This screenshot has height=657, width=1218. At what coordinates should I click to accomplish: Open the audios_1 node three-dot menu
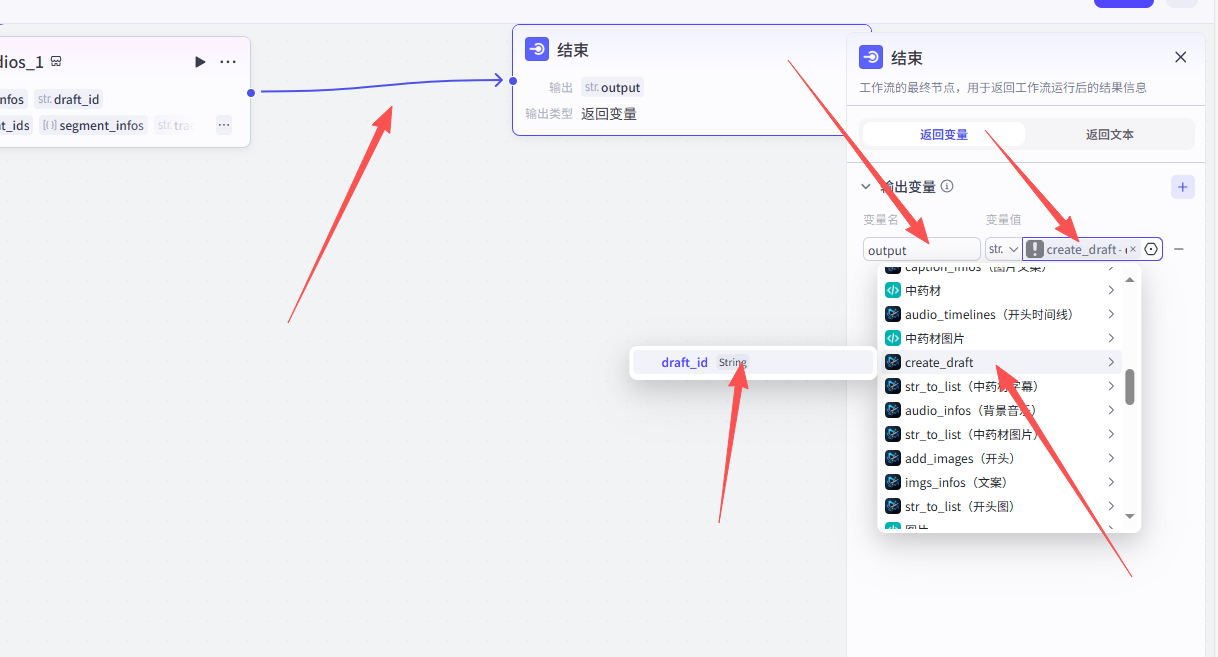(x=228, y=62)
